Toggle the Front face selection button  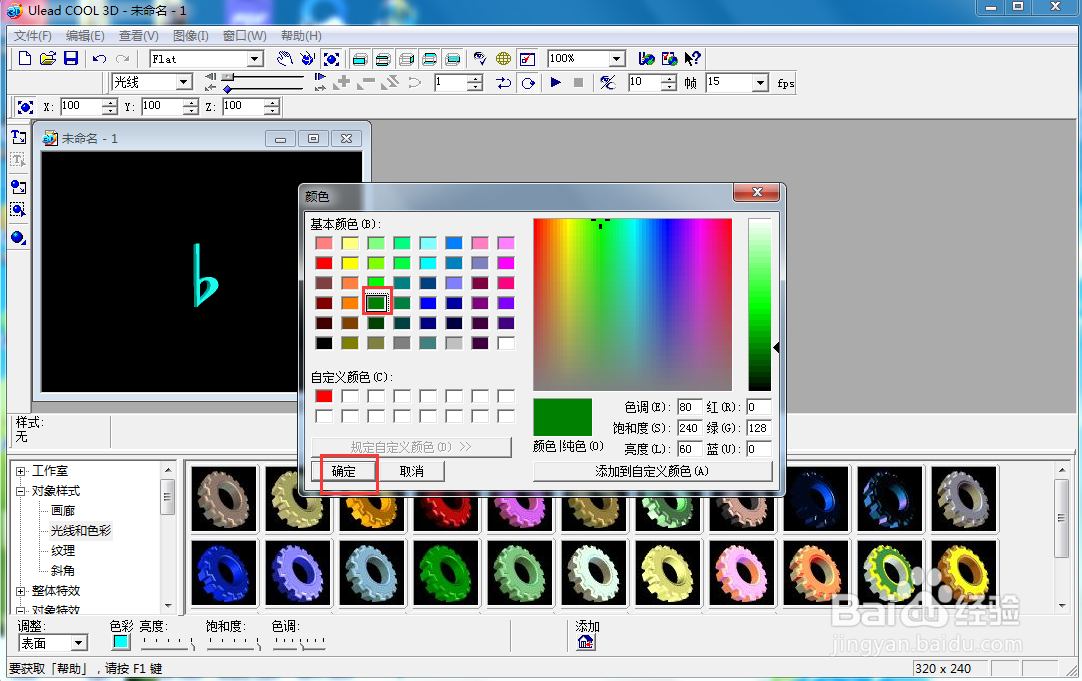[360, 59]
